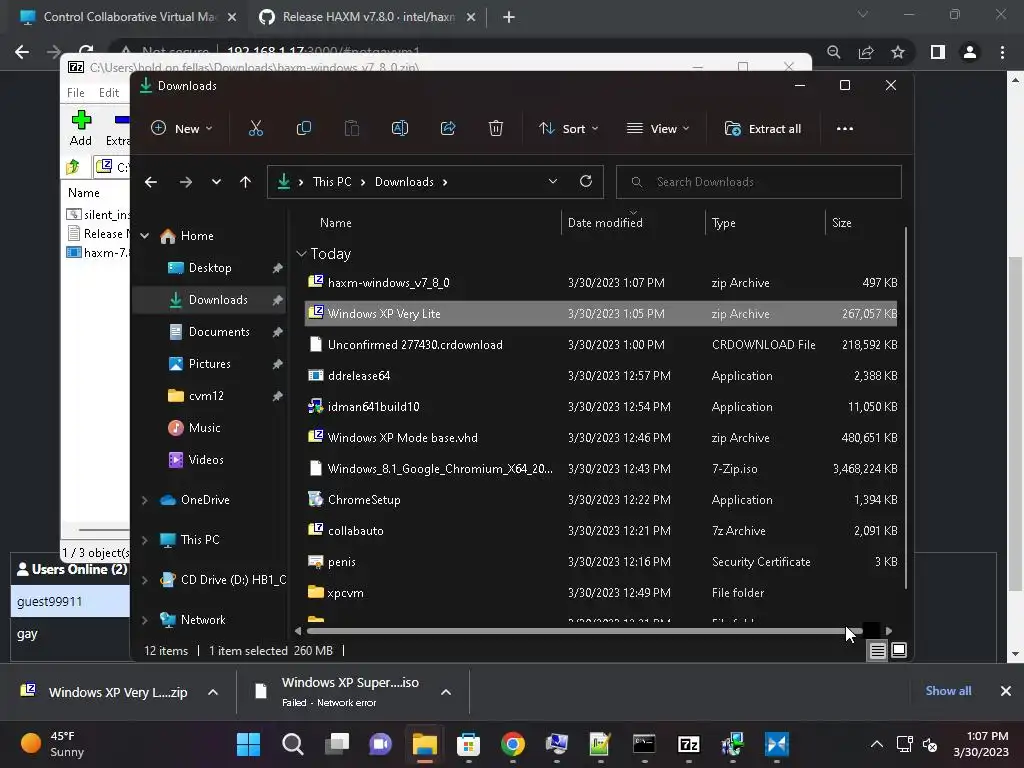Switch to Control Collaborative Virtual Machine tab

(x=127, y=17)
